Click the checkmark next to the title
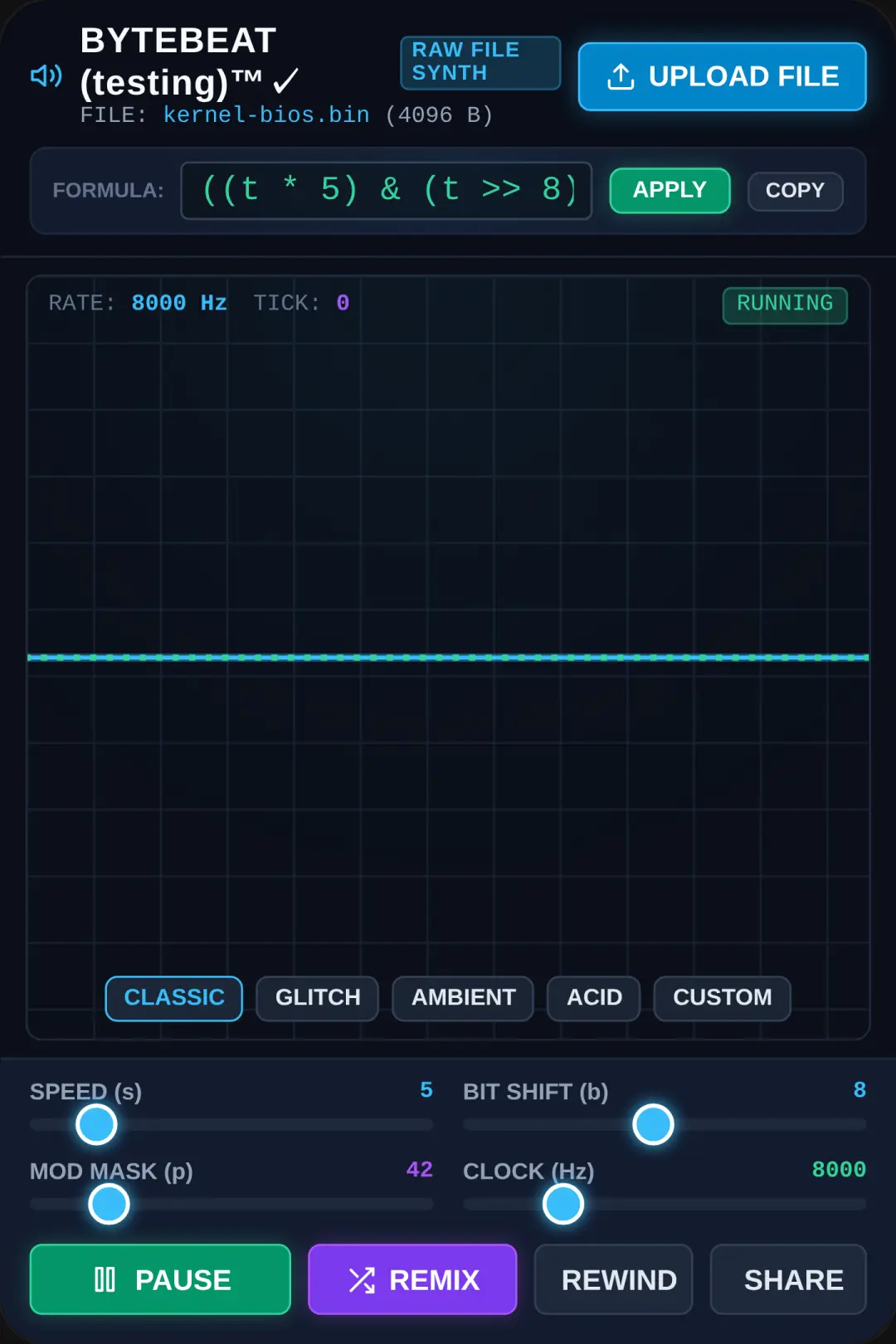The image size is (896, 1344). tap(286, 81)
